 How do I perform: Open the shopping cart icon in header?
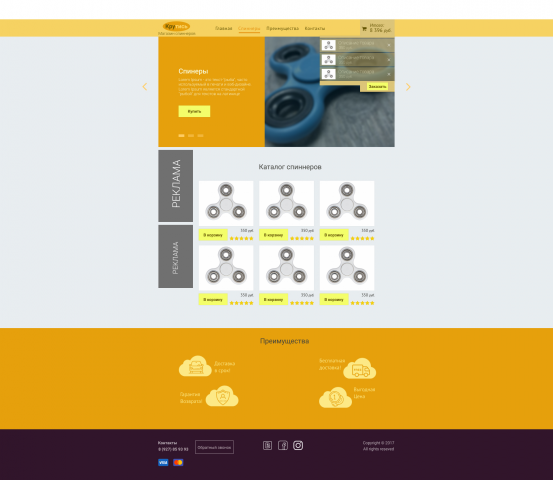pos(364,29)
